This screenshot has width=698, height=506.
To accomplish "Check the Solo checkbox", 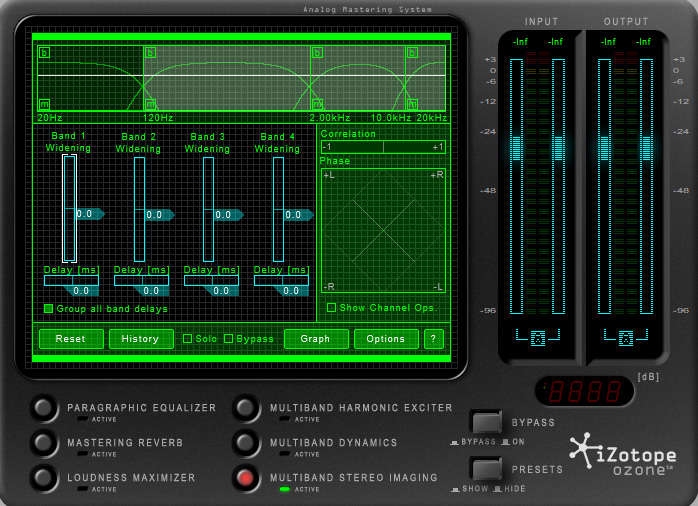I will point(187,339).
